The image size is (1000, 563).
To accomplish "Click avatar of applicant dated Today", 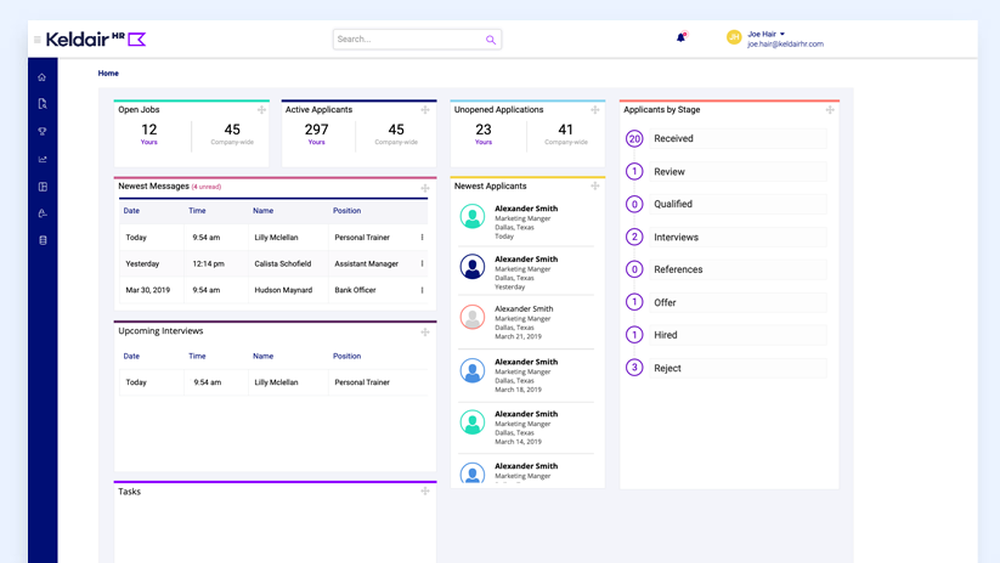I will pos(473,216).
